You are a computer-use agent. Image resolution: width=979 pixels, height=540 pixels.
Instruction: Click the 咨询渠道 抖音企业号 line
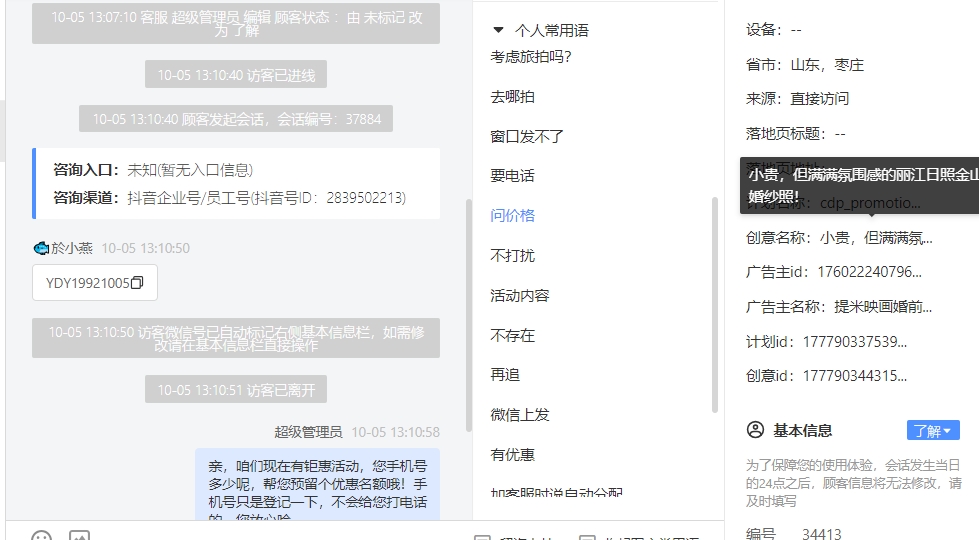229,198
